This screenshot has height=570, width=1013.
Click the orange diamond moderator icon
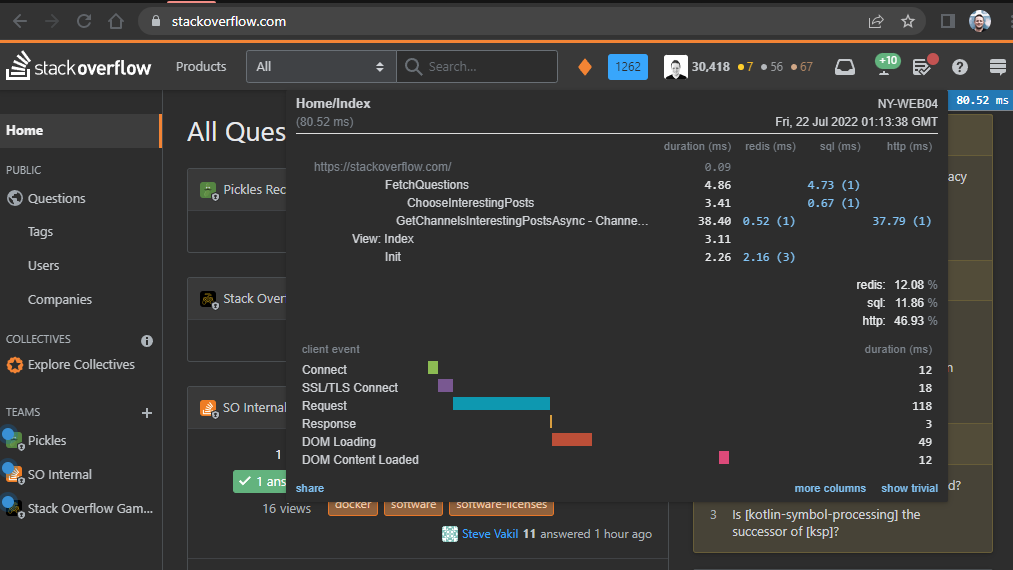(585, 67)
